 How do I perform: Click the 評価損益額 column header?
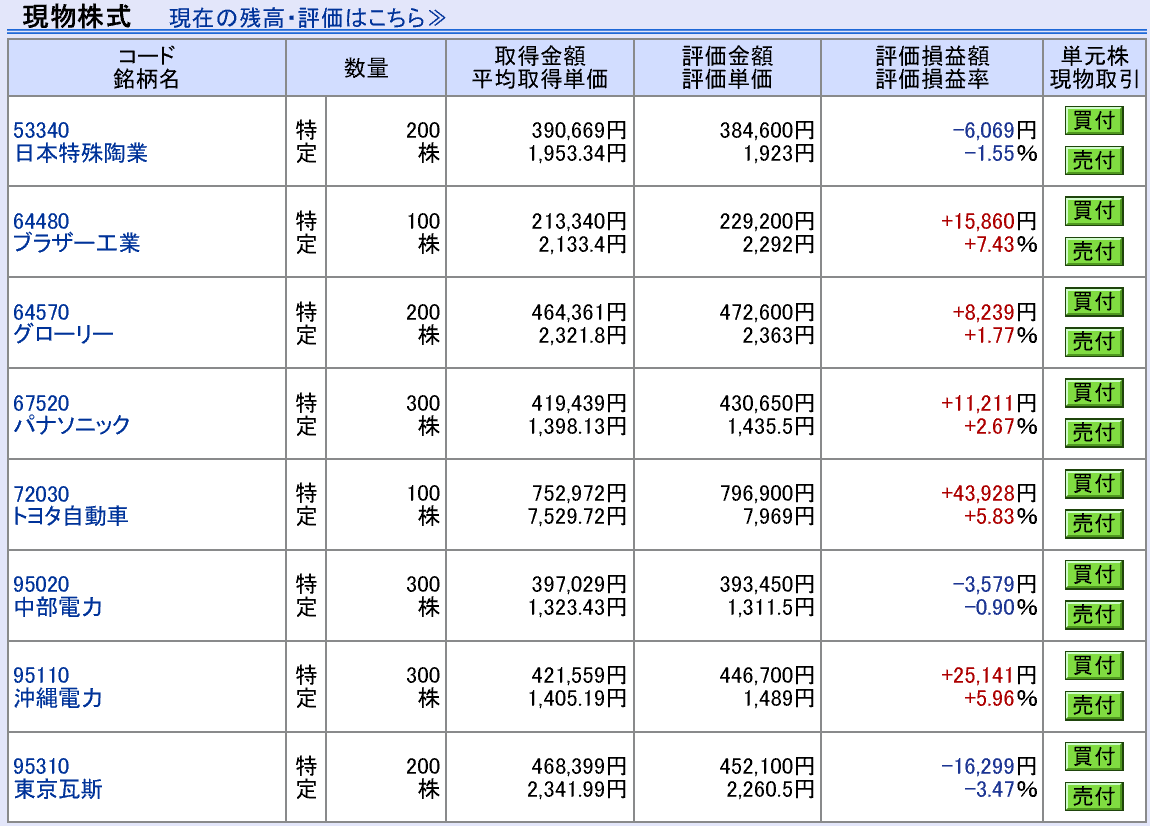tap(932, 56)
